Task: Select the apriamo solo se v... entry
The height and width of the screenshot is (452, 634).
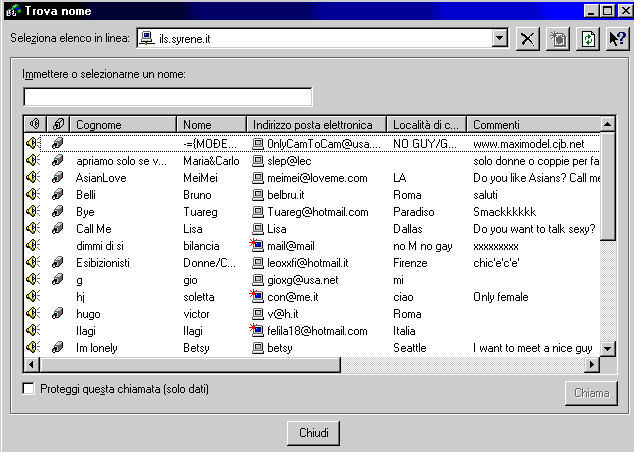Action: tap(121, 161)
